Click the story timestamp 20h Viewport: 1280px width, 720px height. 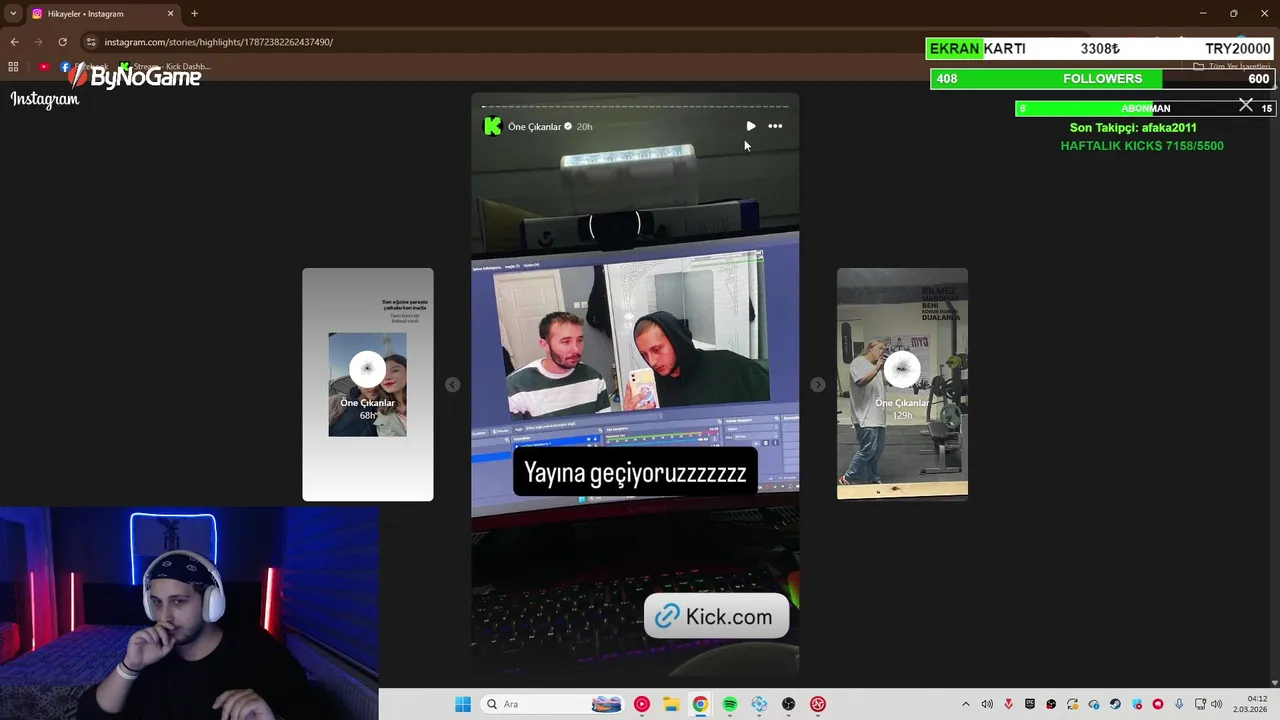pos(584,127)
